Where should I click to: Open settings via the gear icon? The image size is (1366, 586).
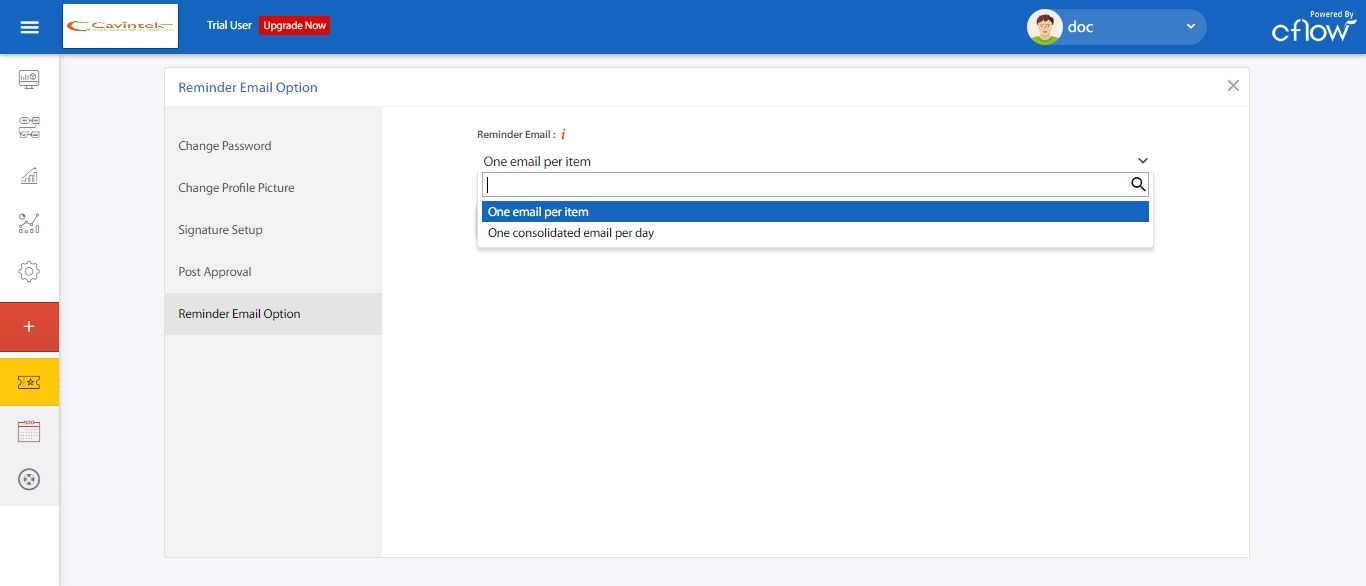29,271
